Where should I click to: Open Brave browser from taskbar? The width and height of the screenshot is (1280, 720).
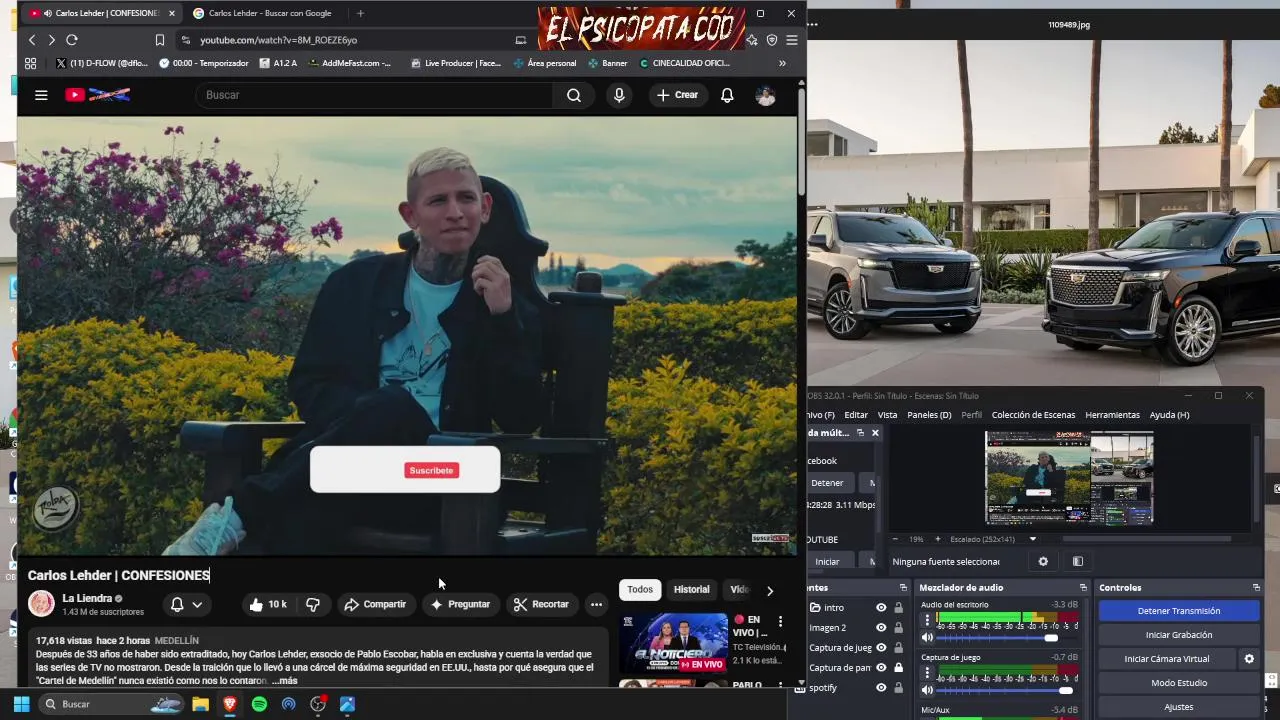(x=230, y=704)
